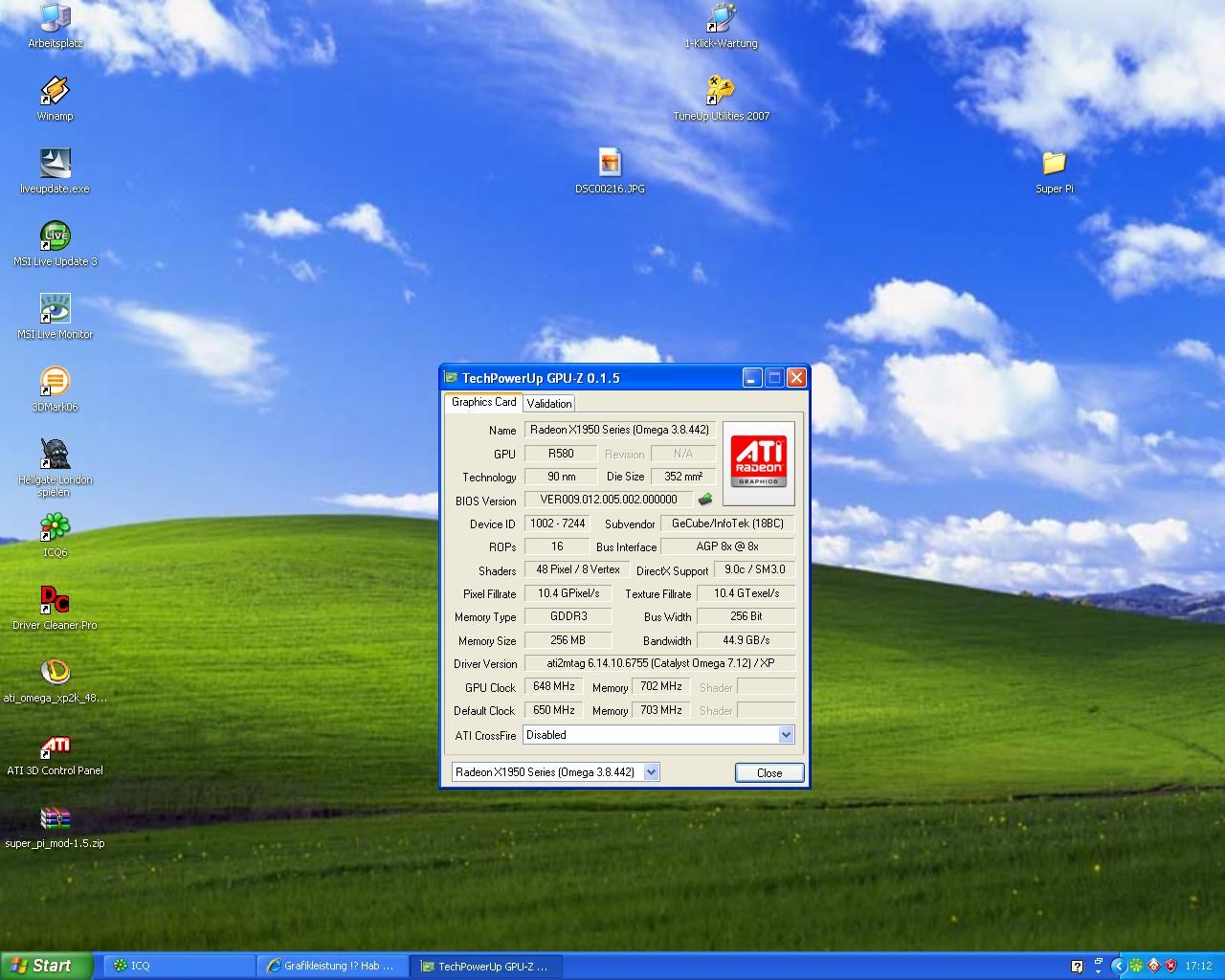Close GPU-Z with the red X
Image resolution: width=1225 pixels, height=980 pixels.
[796, 378]
